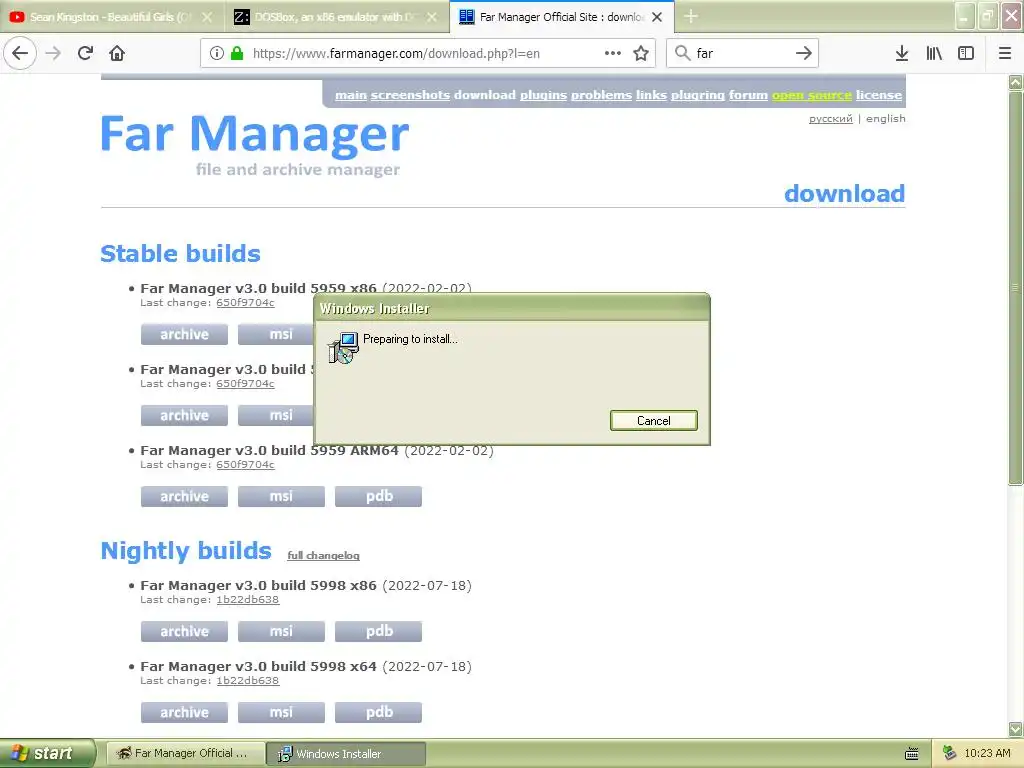The width and height of the screenshot is (1024, 768).
Task: Open a new tab with plus
Action: pos(691,17)
